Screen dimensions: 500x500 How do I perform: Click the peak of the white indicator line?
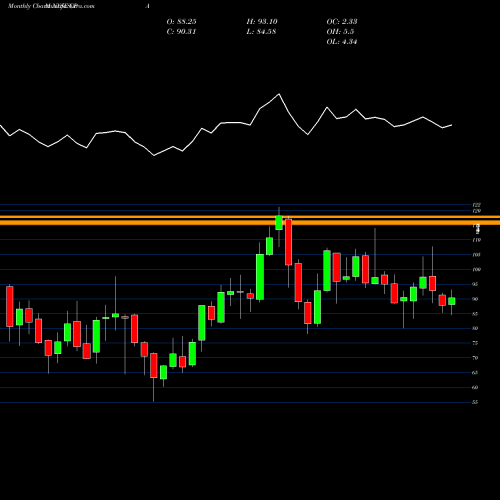coord(279,94)
